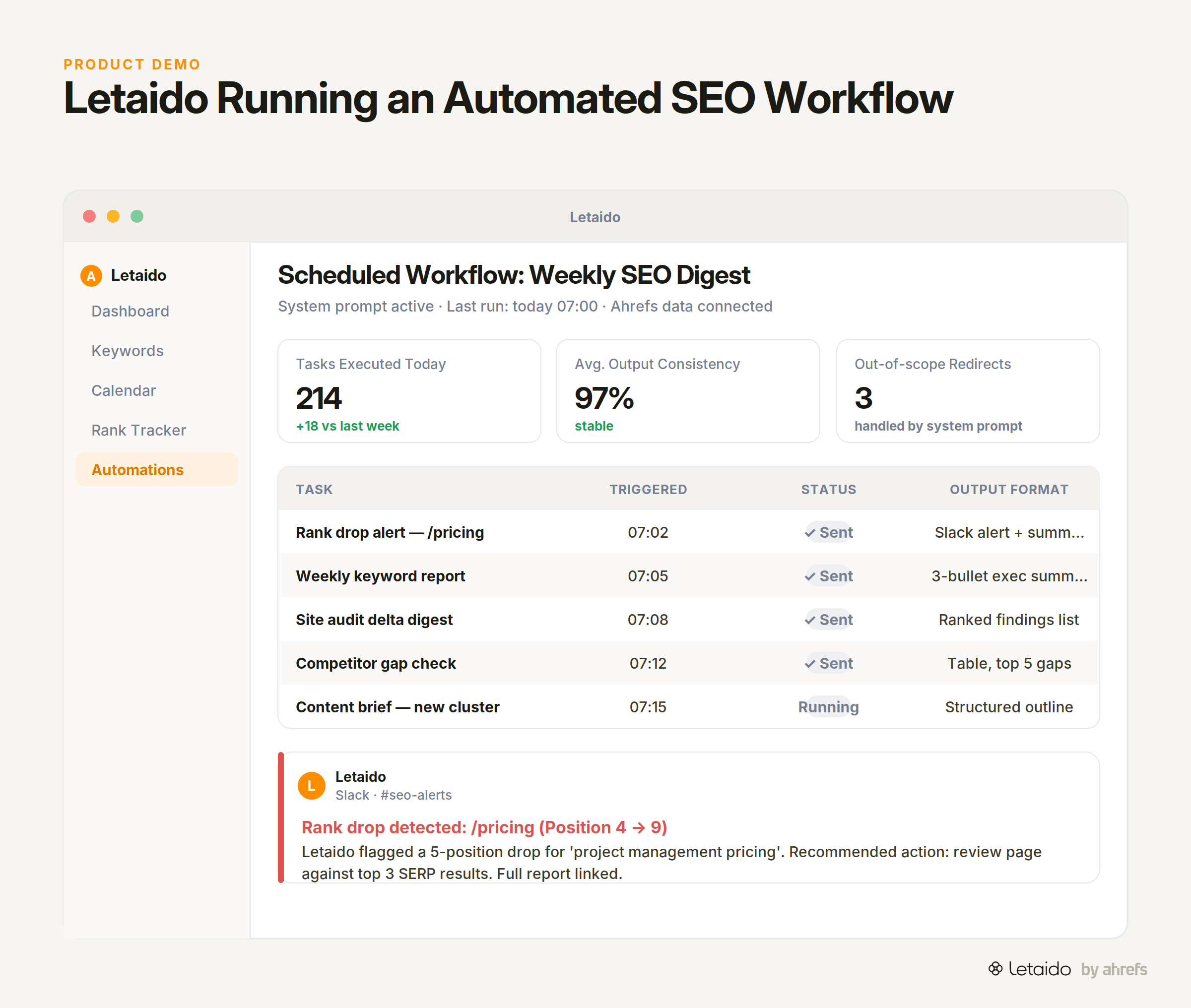Click the 3-bullet exec summary format cell

[1009, 576]
